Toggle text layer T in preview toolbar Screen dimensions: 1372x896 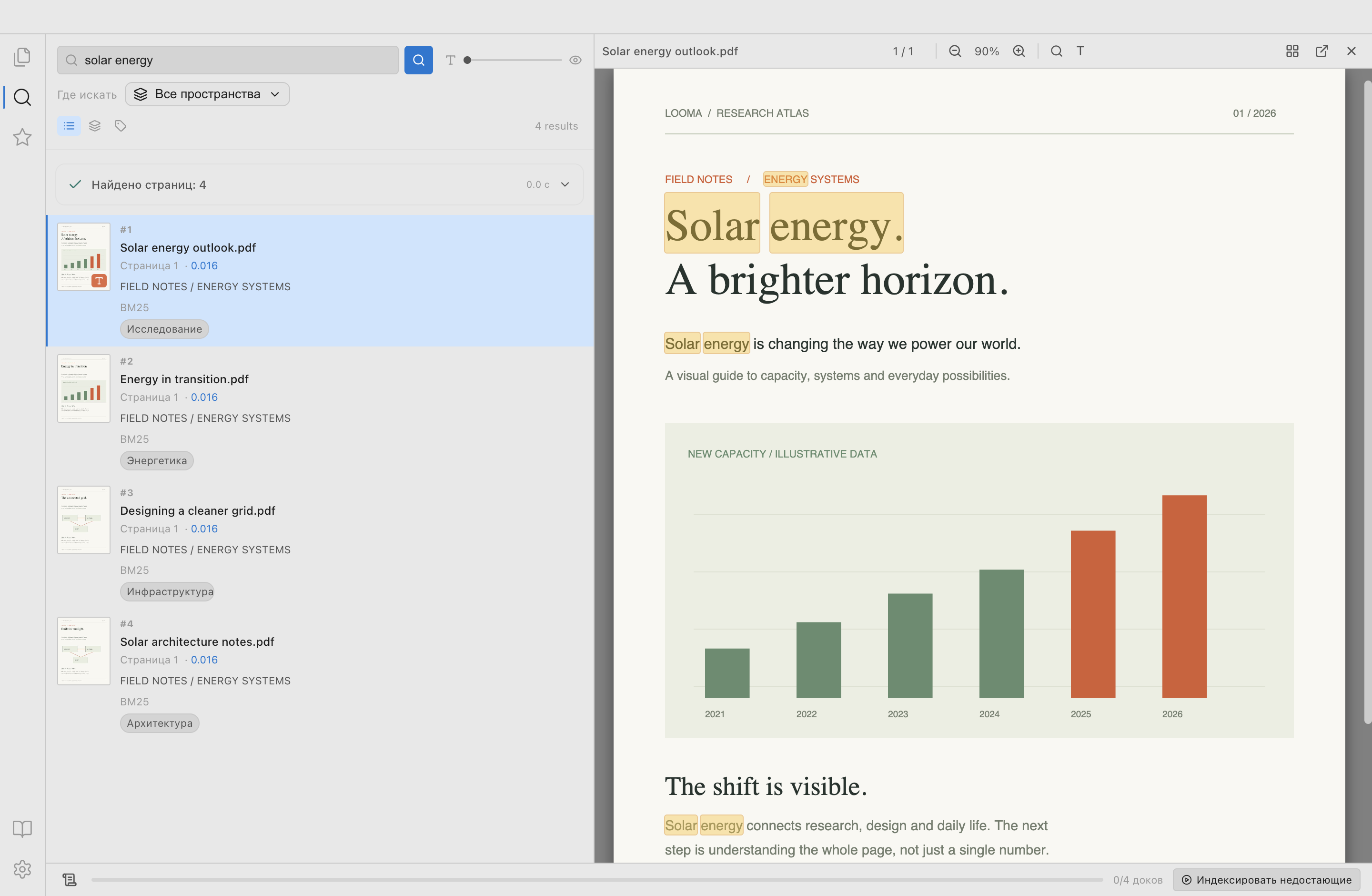(1080, 51)
